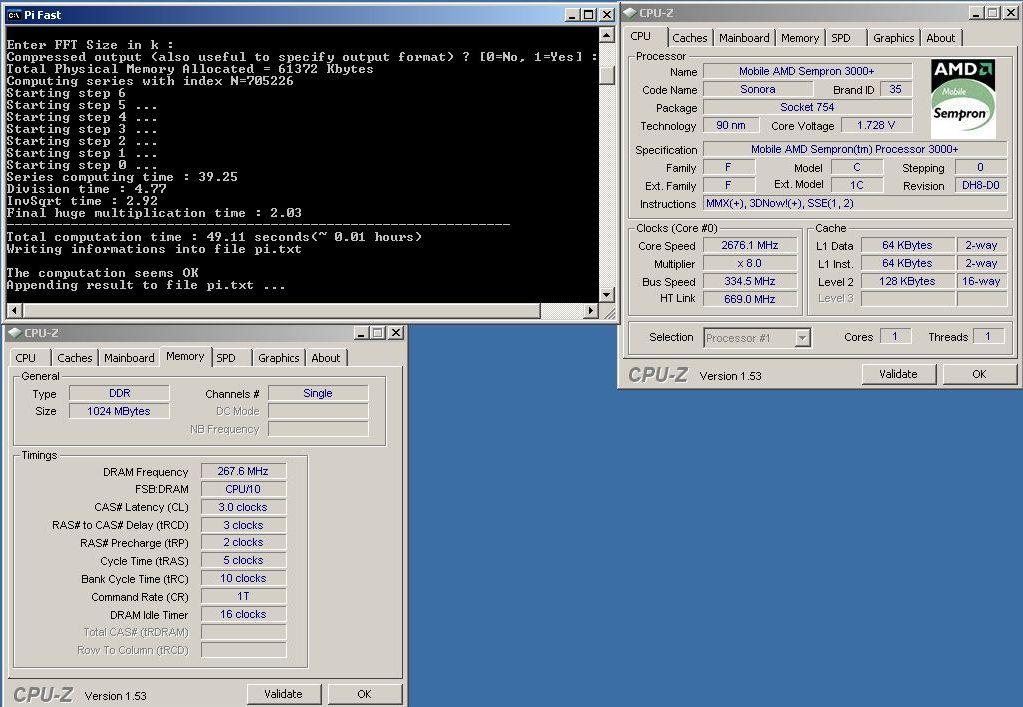Screen dimensions: 1023x707
Task: Click Validate in the top-right CPU-Z window
Action: point(898,374)
